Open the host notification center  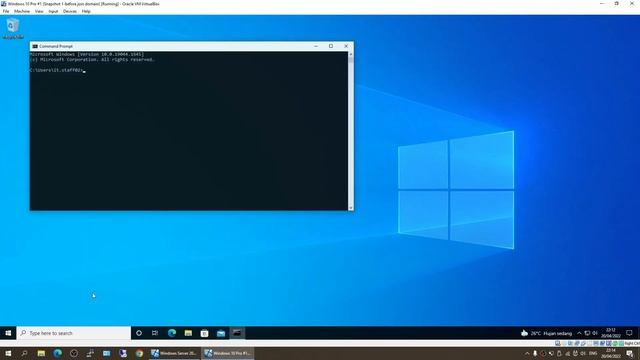click(x=630, y=353)
